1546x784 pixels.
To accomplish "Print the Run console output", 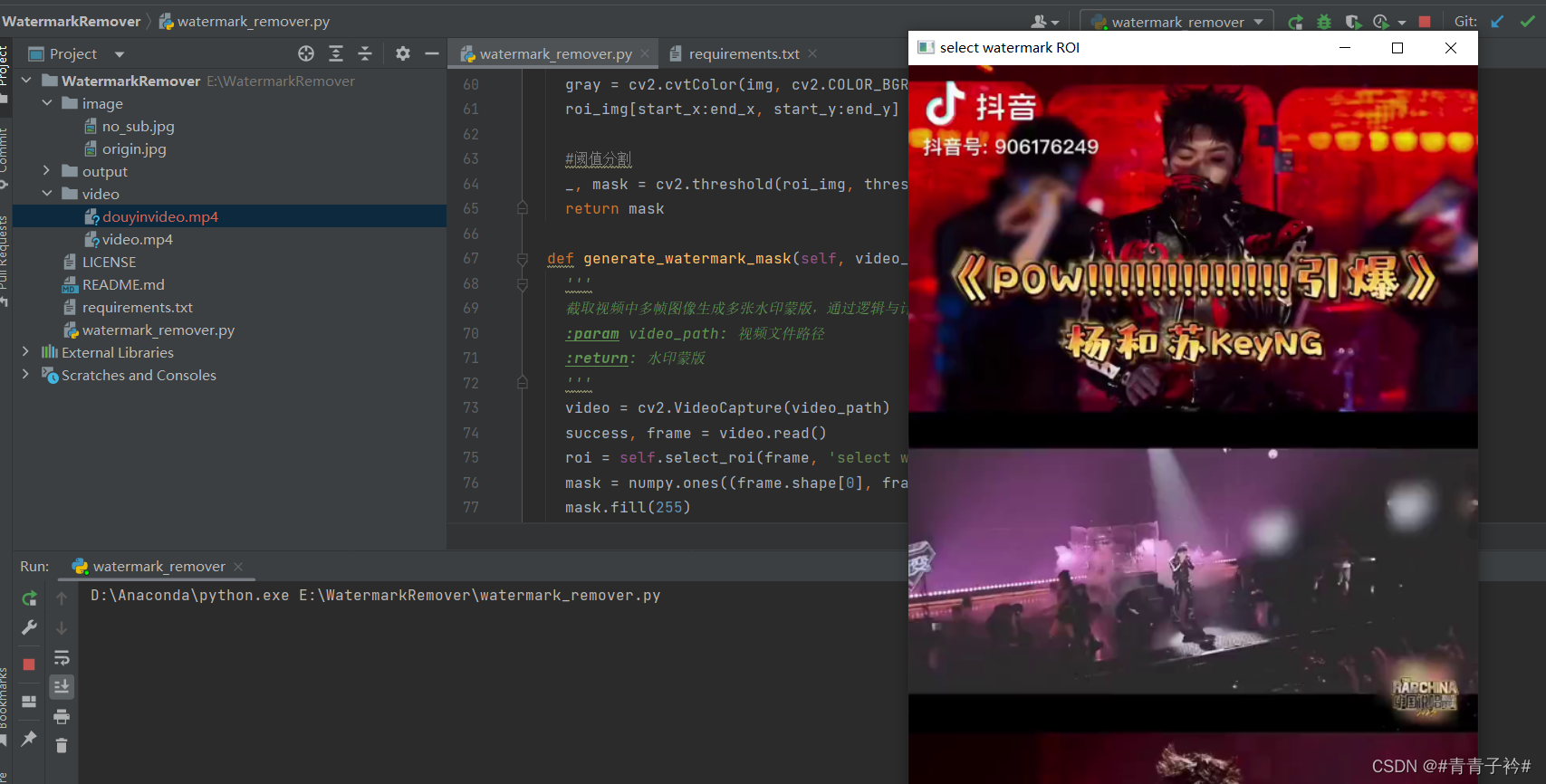I will coord(62,716).
